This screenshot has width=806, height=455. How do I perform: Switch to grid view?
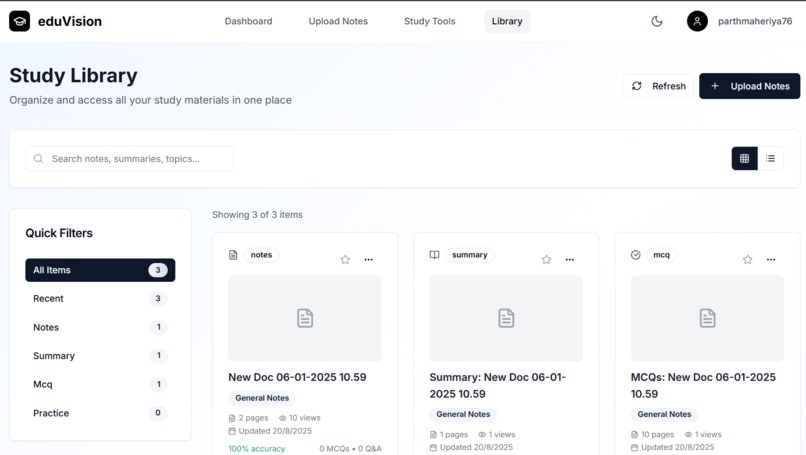(744, 158)
